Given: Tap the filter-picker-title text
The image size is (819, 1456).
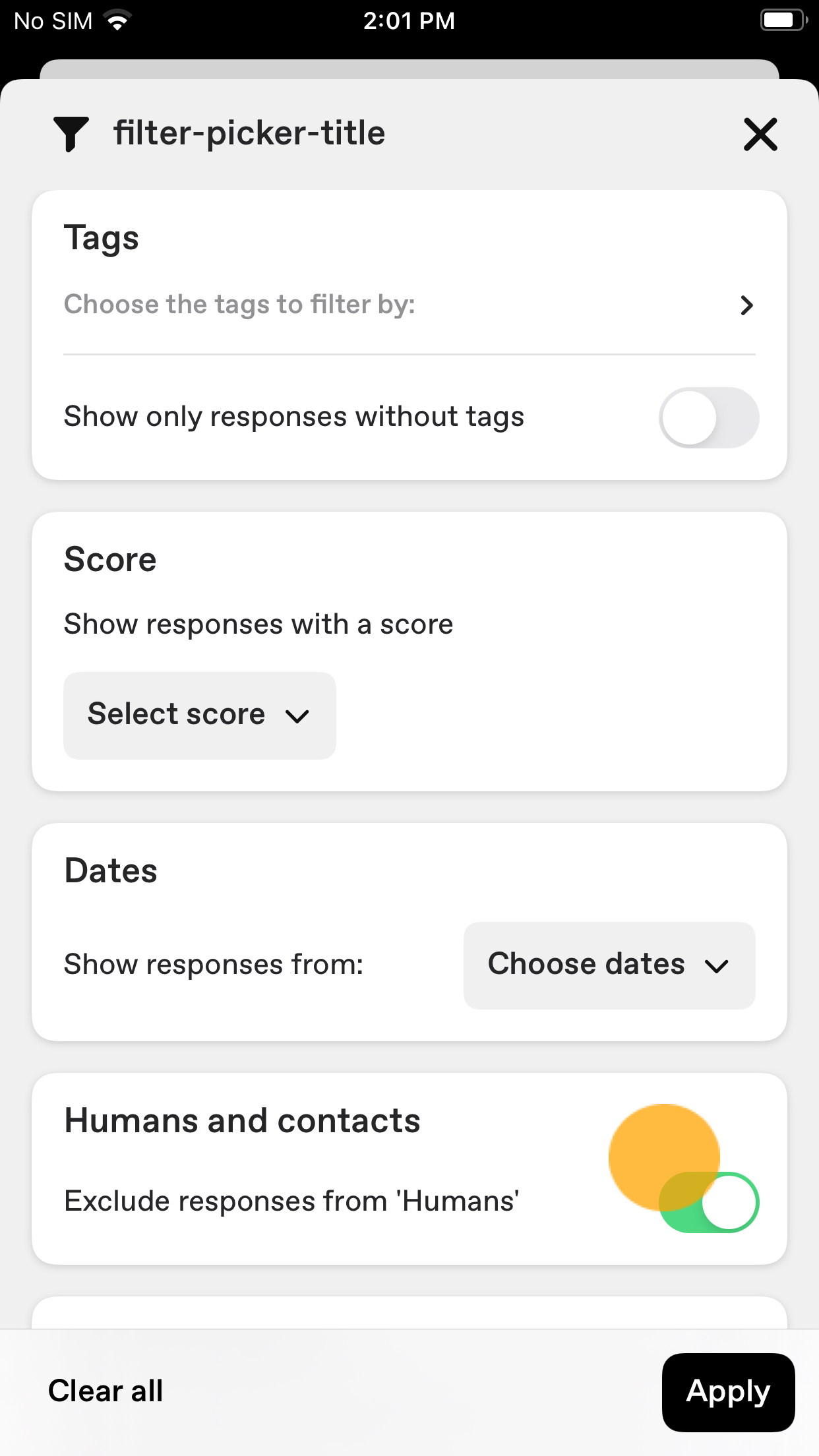Looking at the screenshot, I should click(x=249, y=133).
